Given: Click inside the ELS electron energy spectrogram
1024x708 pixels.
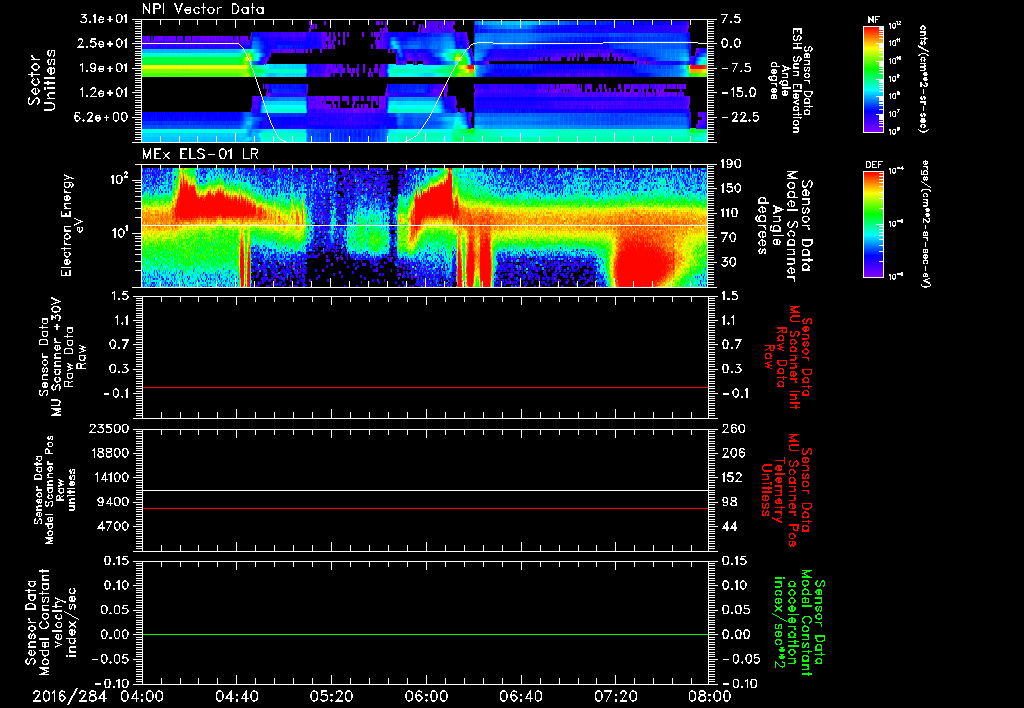Looking at the screenshot, I should point(424,227).
